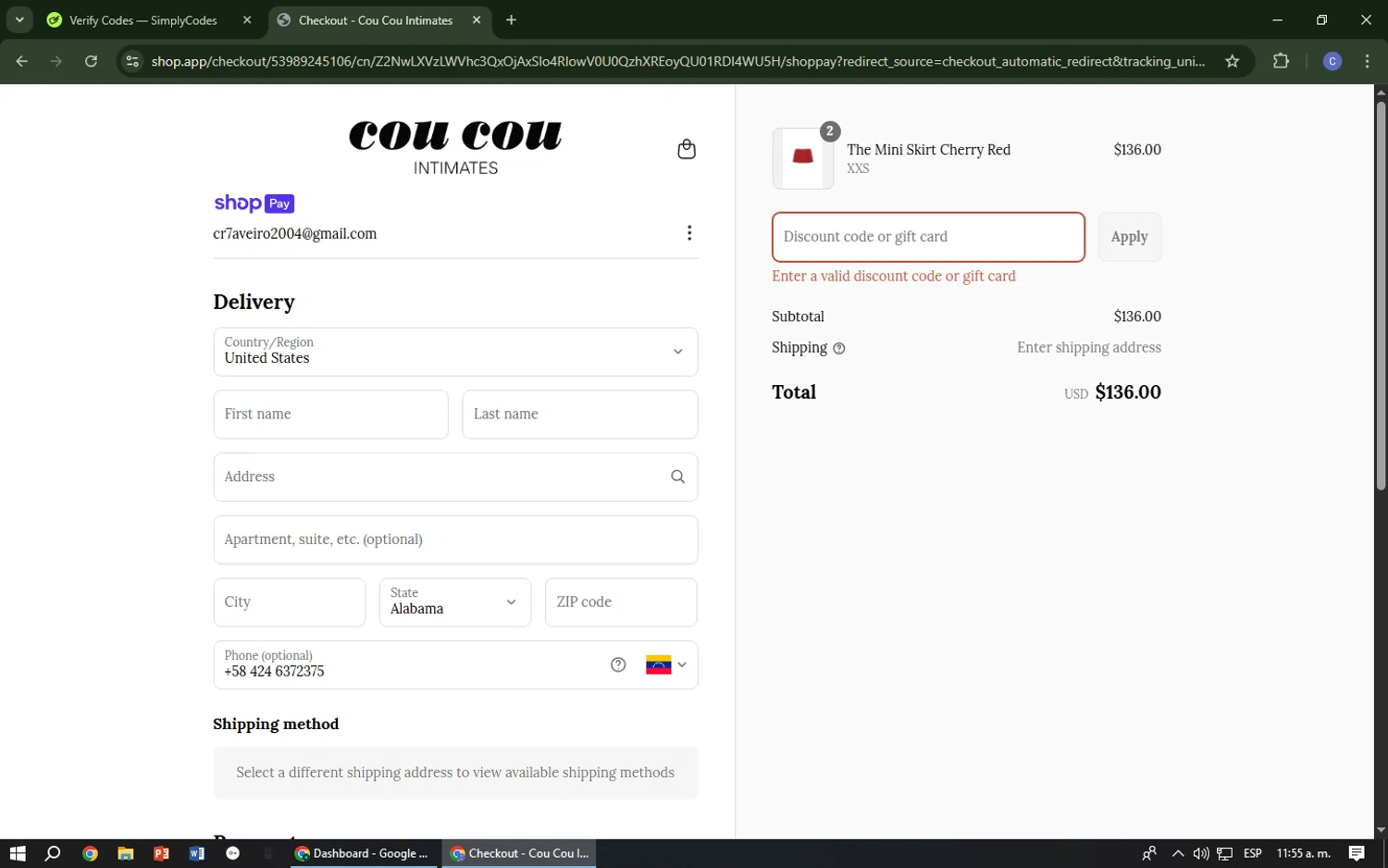1388x868 pixels.
Task: Open PowerPoint from the taskbar
Action: (x=161, y=853)
